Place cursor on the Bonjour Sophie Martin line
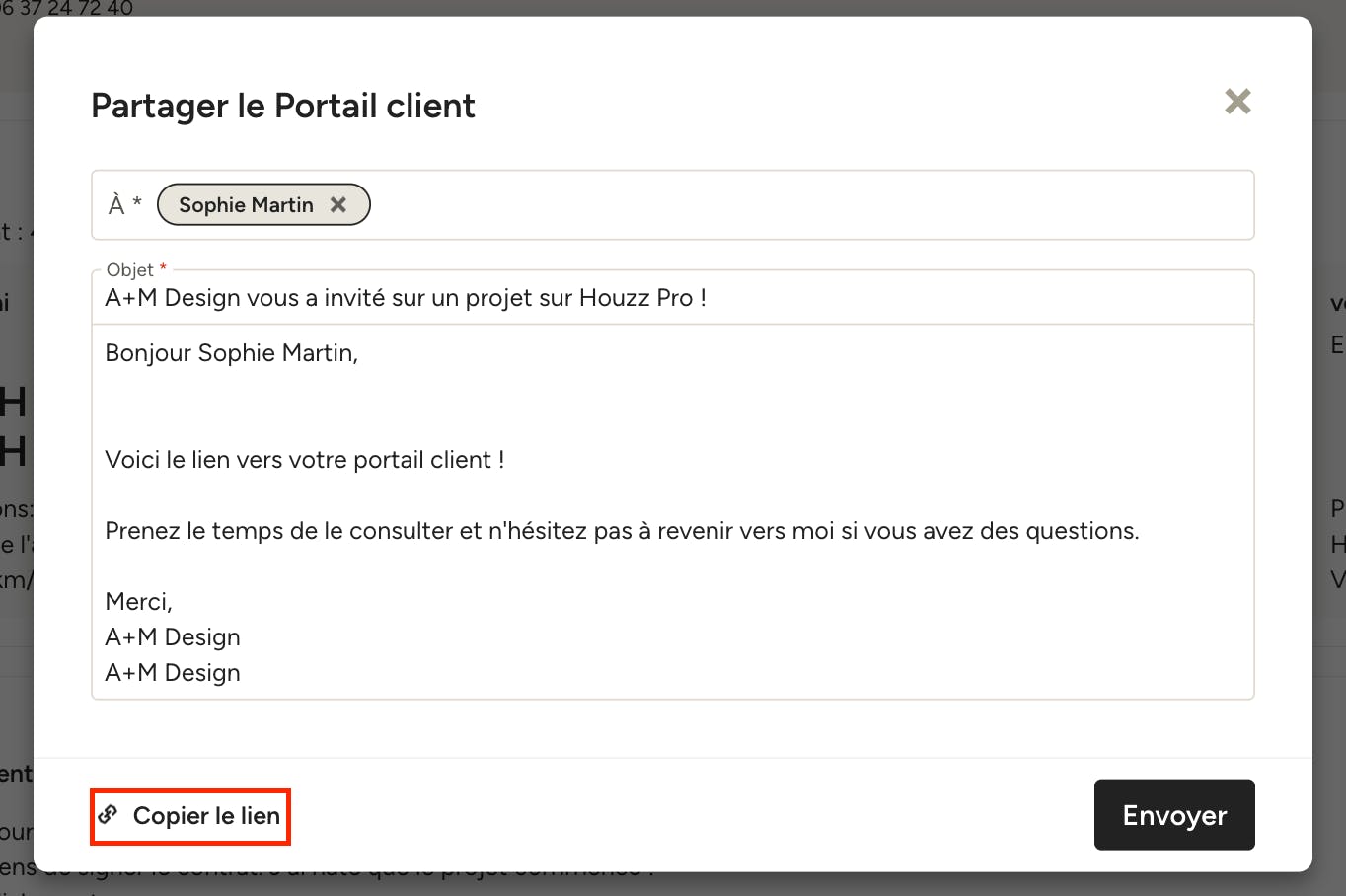The height and width of the screenshot is (896, 1346). [232, 353]
